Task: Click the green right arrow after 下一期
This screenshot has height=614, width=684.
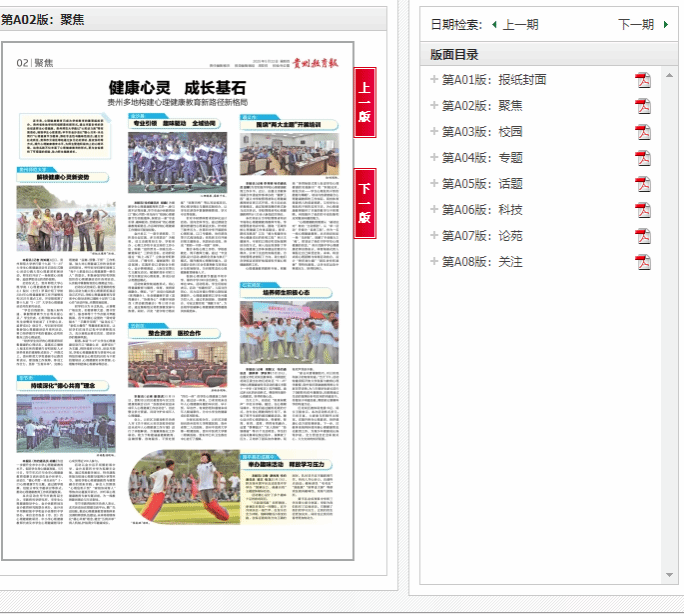Action: pos(666,24)
